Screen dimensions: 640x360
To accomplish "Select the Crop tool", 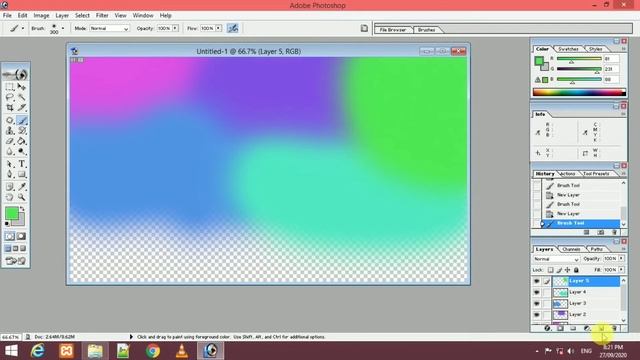I will click(9, 108).
